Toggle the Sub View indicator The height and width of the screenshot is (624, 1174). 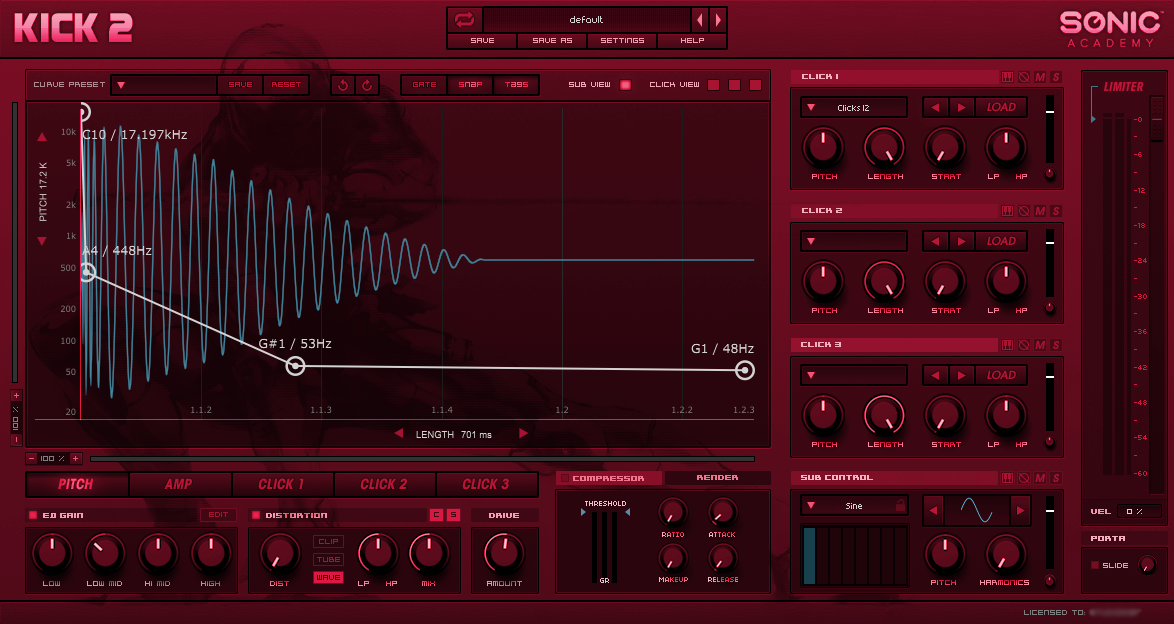click(625, 85)
